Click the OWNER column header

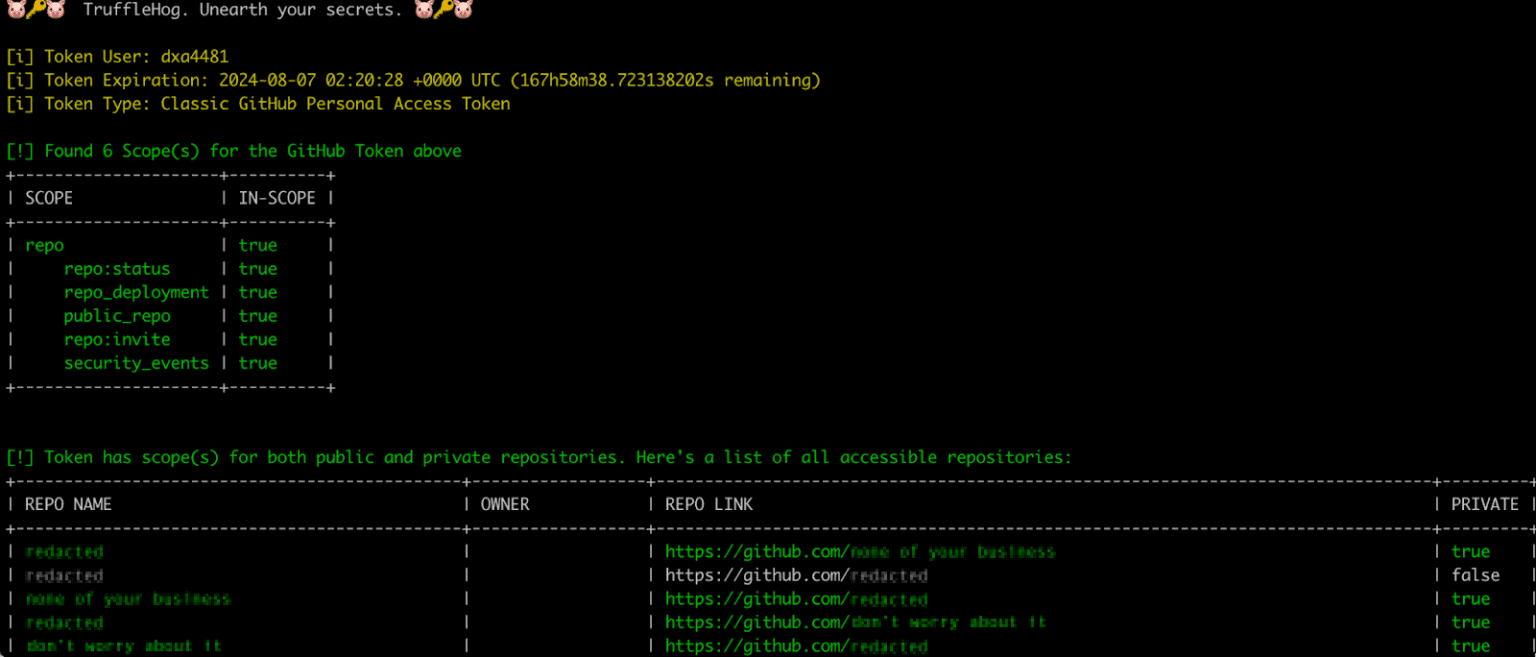(505, 504)
